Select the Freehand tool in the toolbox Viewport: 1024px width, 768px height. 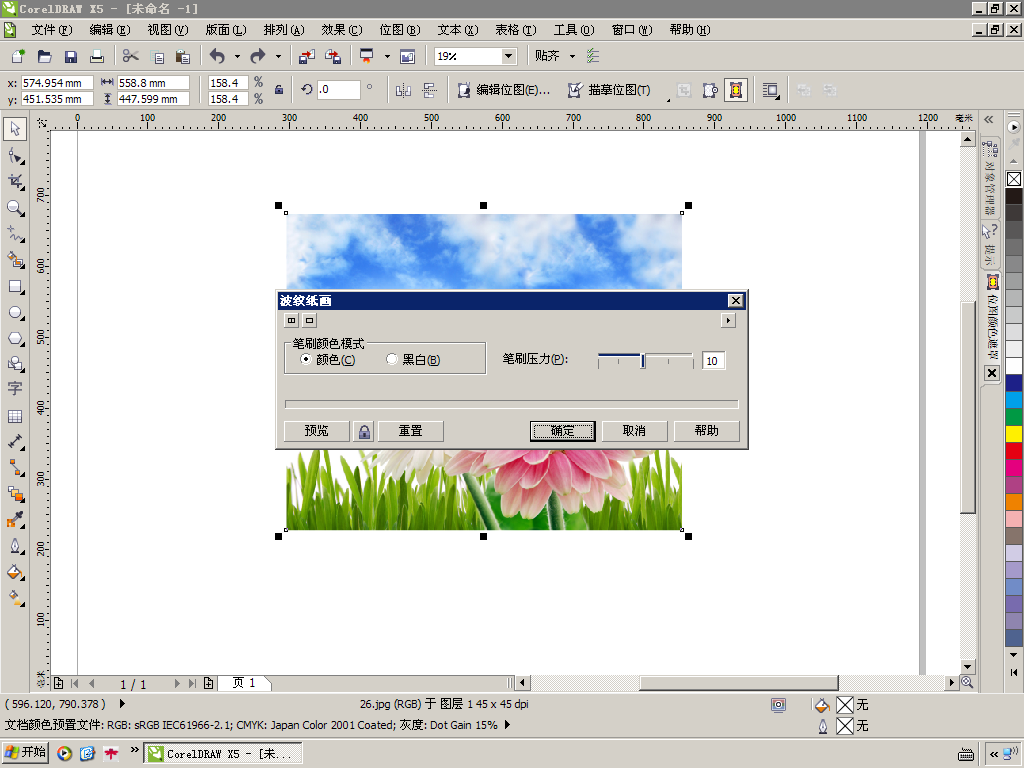coord(15,234)
